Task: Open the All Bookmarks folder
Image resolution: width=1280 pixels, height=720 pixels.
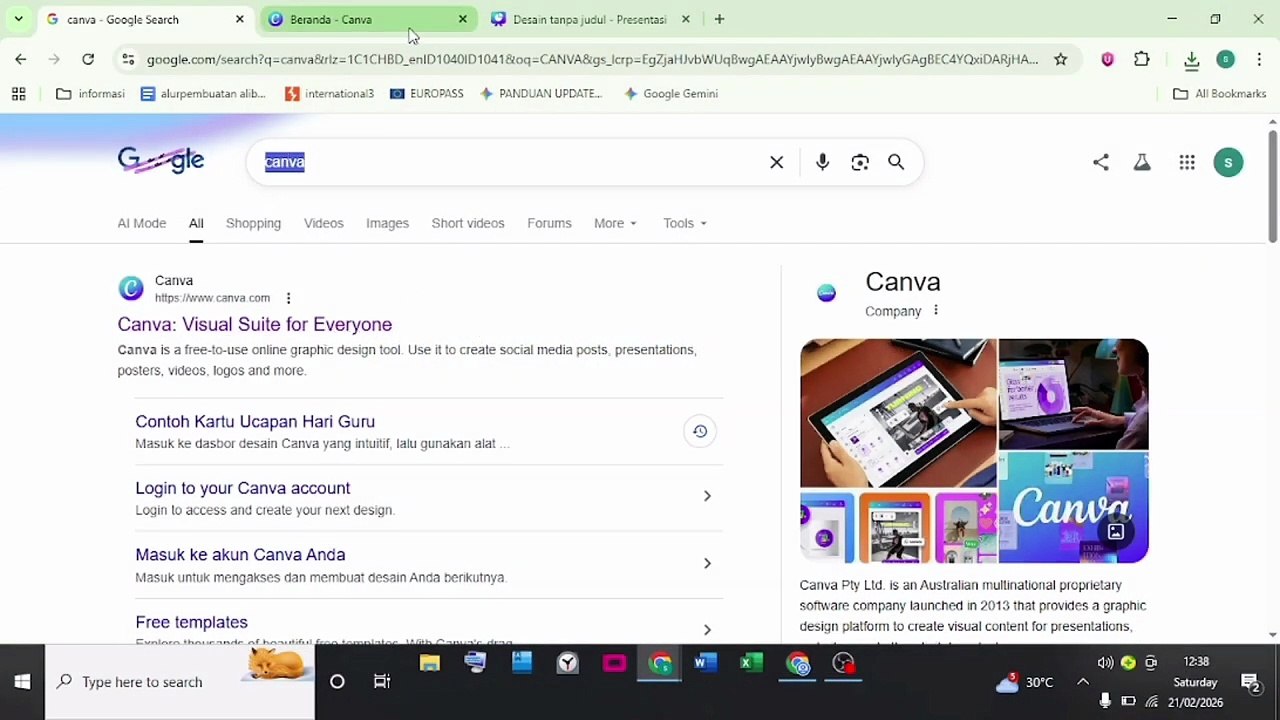Action: [x=1219, y=94]
